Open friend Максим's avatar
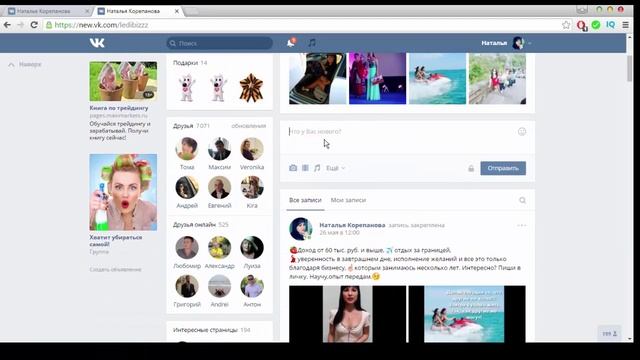This screenshot has width=640, height=360. pos(220,149)
